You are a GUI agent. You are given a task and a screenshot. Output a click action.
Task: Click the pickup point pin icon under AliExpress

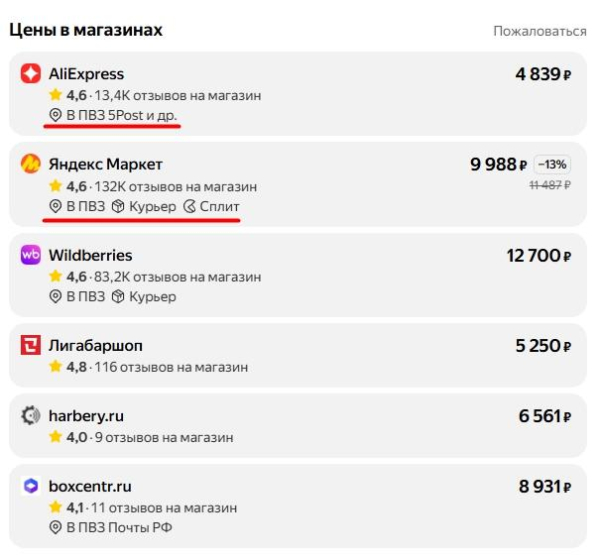pyautogui.click(x=56, y=116)
